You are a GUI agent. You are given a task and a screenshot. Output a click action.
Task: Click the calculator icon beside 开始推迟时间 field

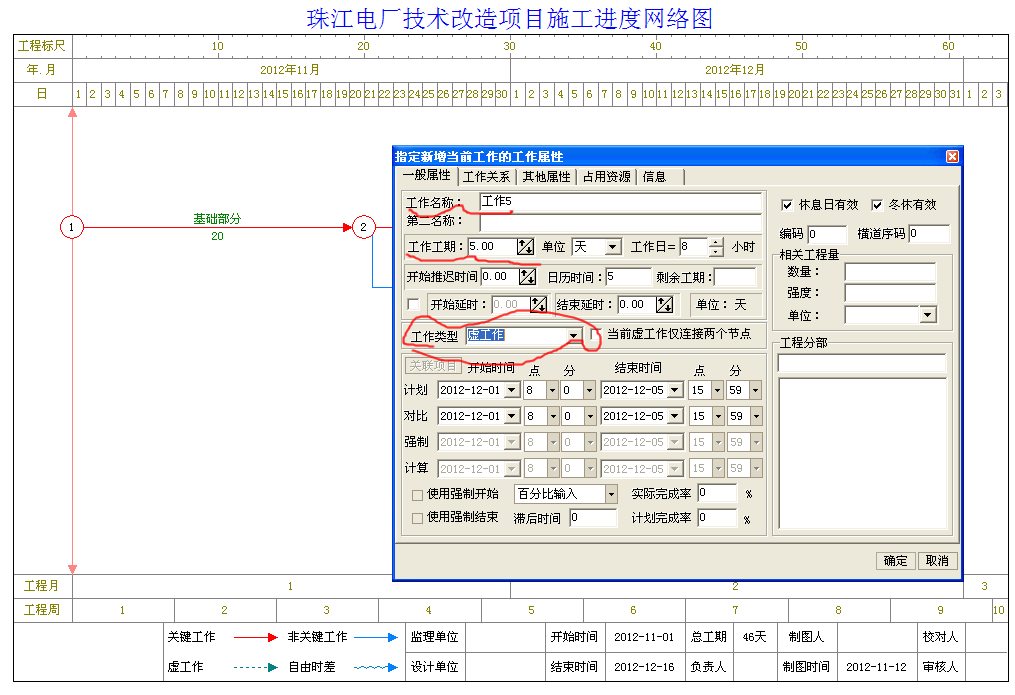[528, 276]
